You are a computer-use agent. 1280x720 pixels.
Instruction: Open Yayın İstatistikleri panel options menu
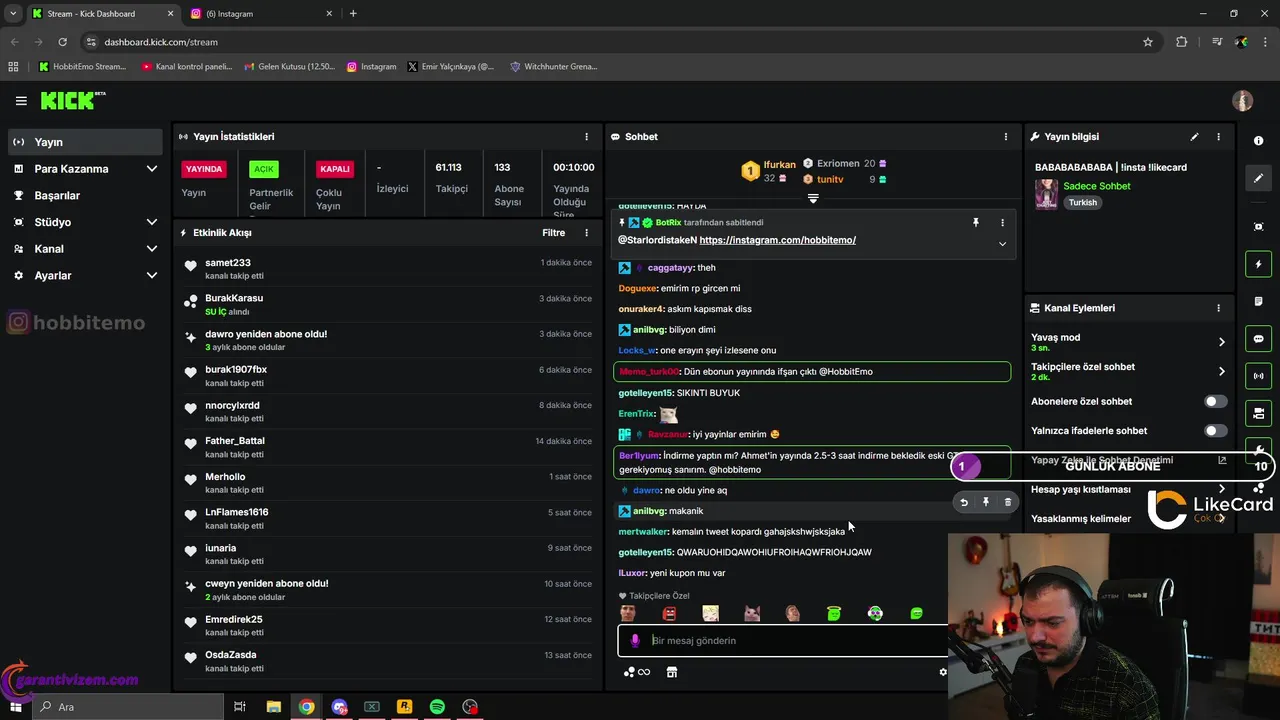(587, 137)
